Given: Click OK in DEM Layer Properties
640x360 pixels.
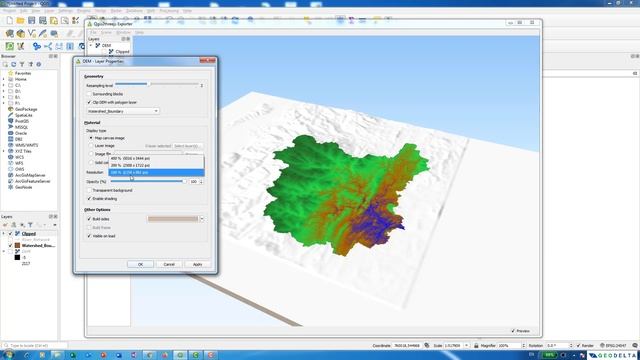Looking at the screenshot, I should [140, 264].
